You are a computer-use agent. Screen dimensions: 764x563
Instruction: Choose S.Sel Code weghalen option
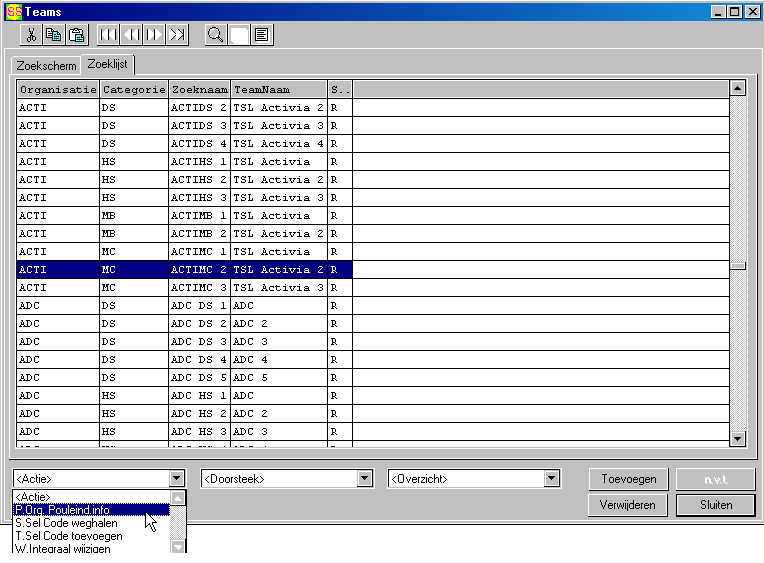pos(91,523)
